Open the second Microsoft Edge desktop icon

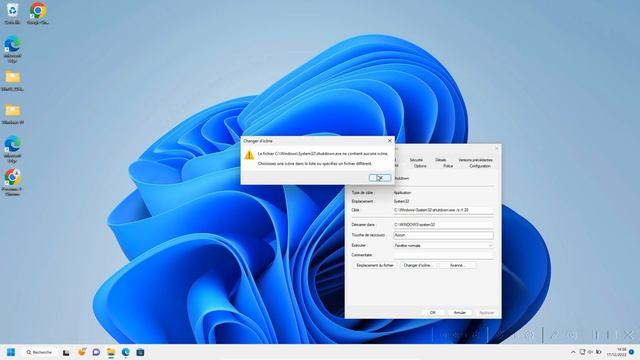click(x=12, y=149)
